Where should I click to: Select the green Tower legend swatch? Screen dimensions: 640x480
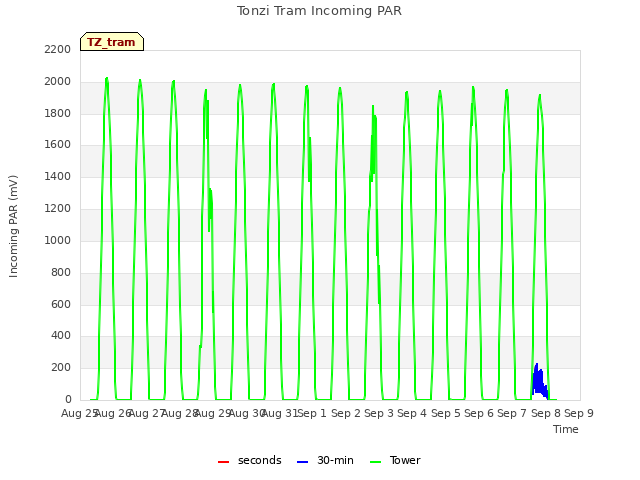[x=375, y=462]
